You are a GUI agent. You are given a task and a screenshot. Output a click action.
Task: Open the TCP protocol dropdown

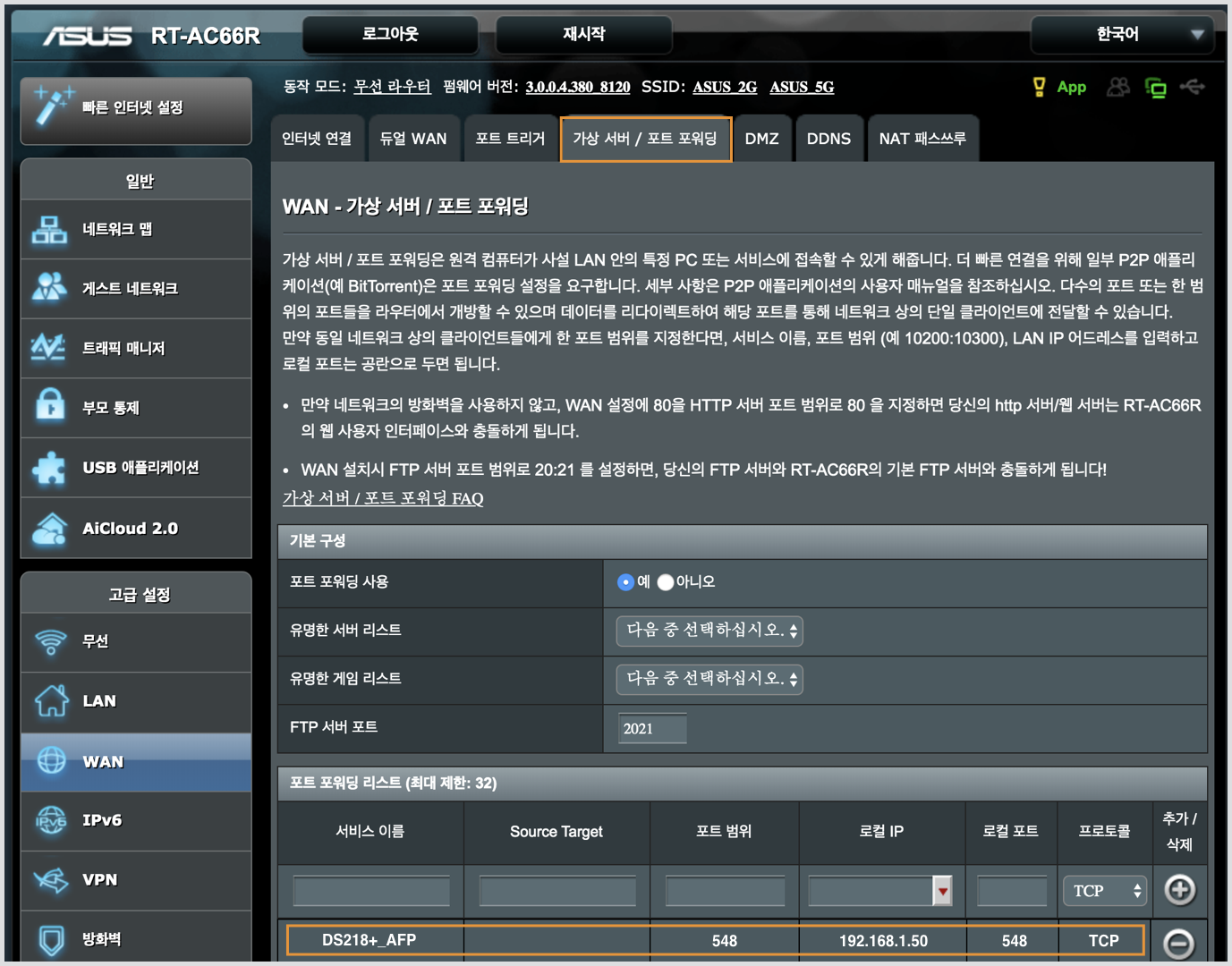tap(1106, 891)
